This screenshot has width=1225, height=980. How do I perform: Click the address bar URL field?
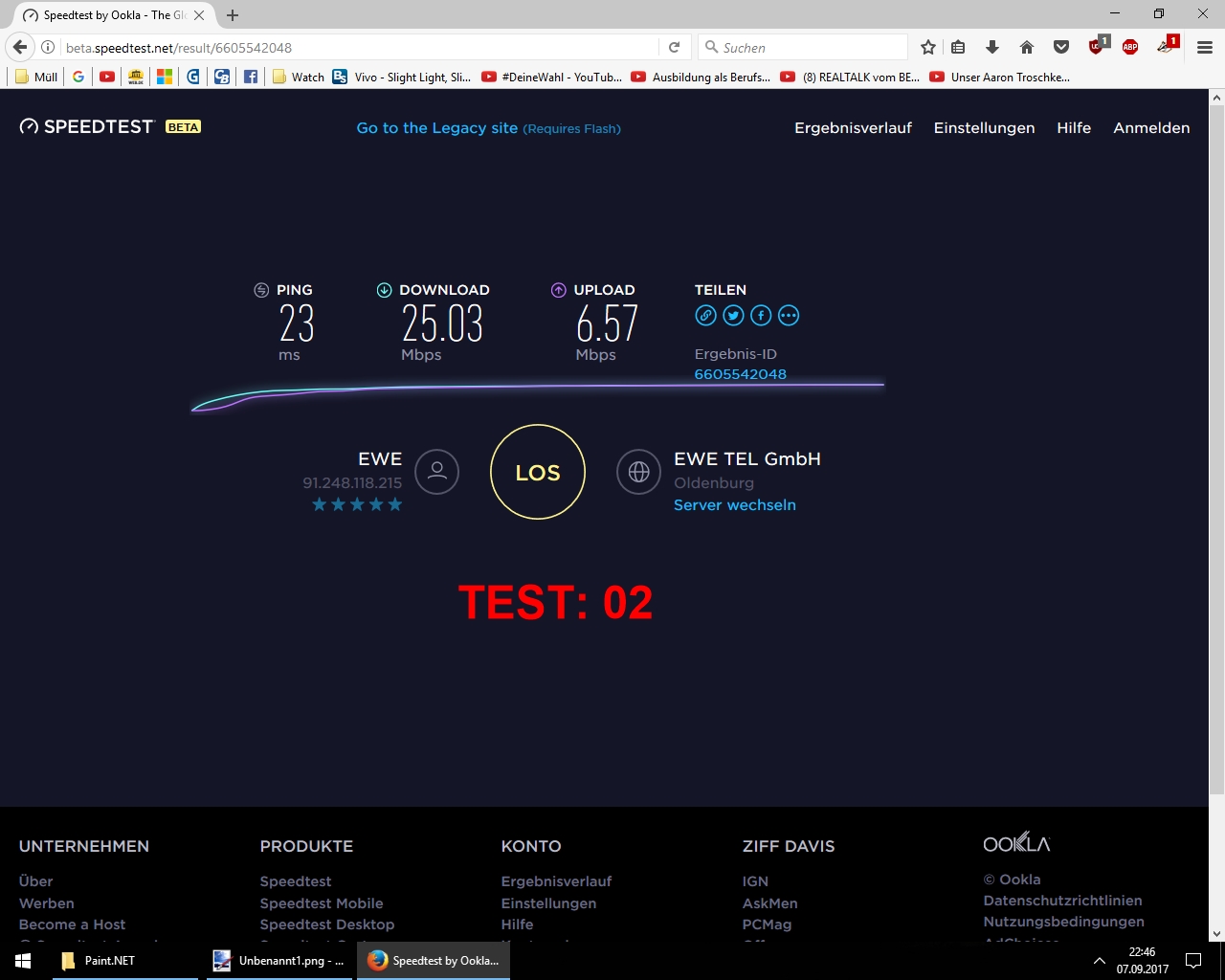tap(359, 47)
